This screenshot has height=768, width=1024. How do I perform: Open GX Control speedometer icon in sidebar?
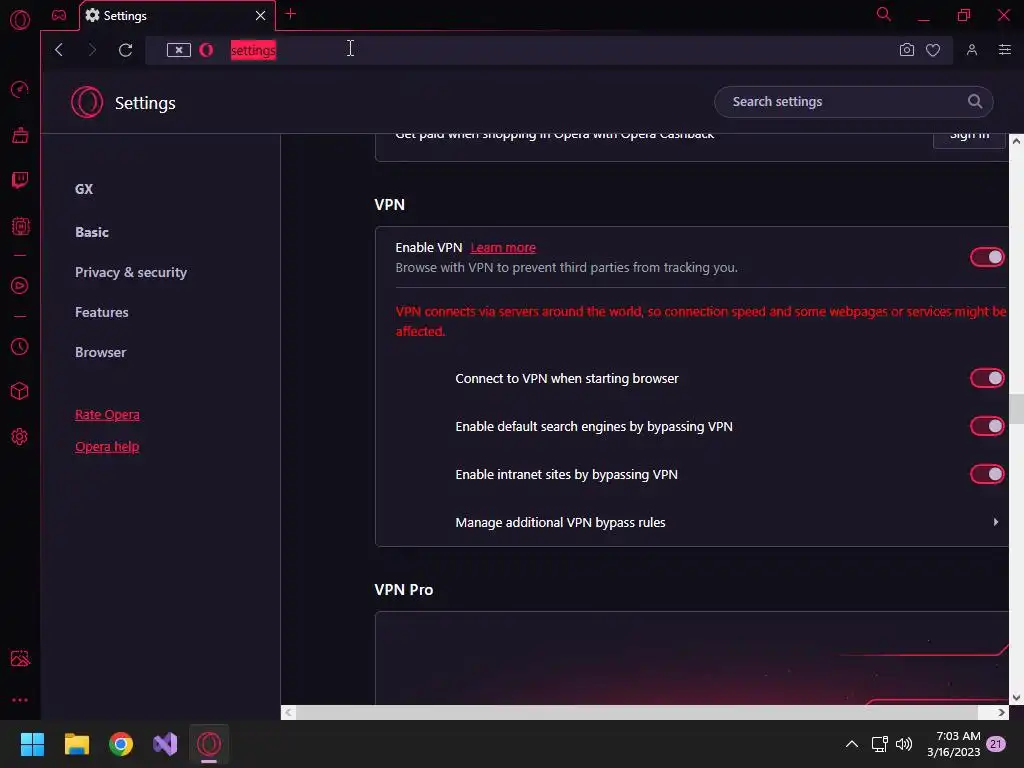(20, 89)
